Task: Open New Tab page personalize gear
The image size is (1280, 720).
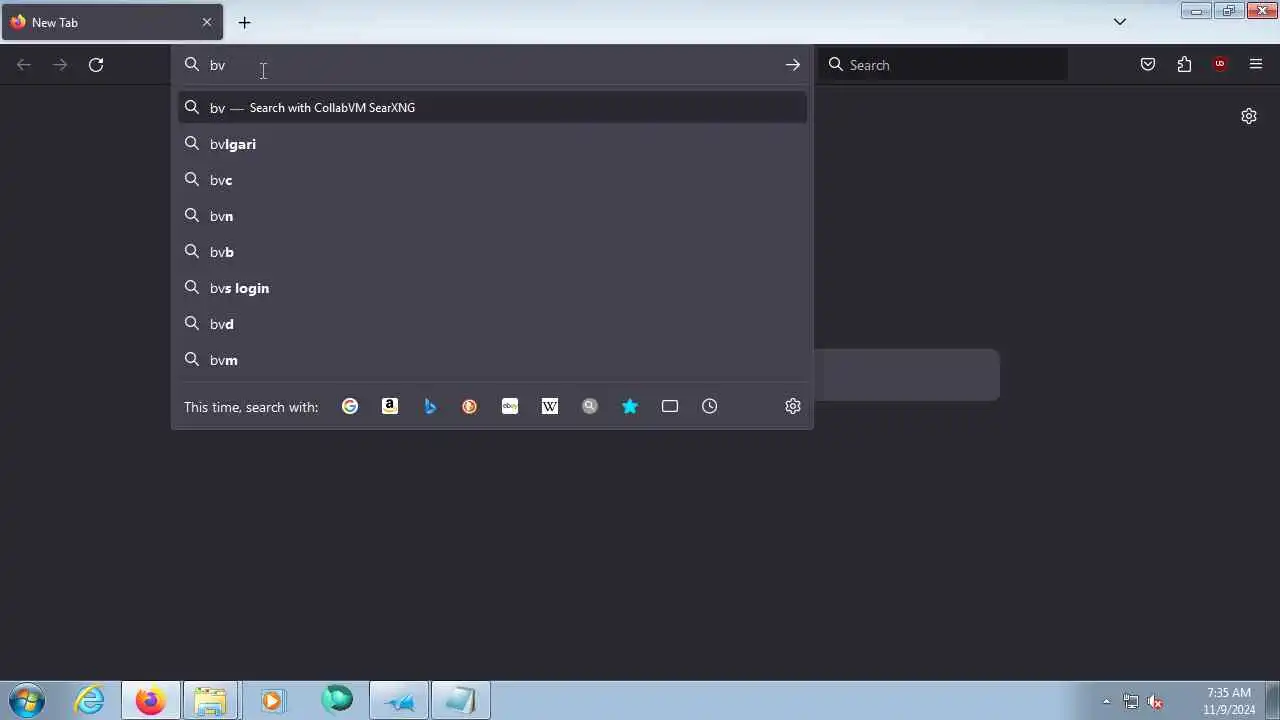Action: point(1249,116)
